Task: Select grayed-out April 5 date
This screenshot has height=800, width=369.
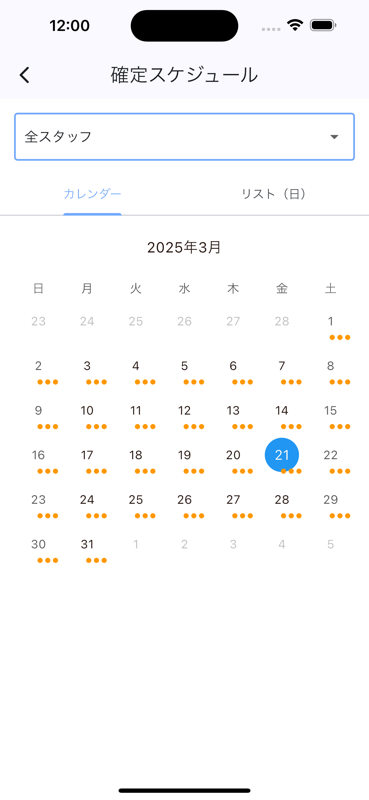Action: click(330, 544)
